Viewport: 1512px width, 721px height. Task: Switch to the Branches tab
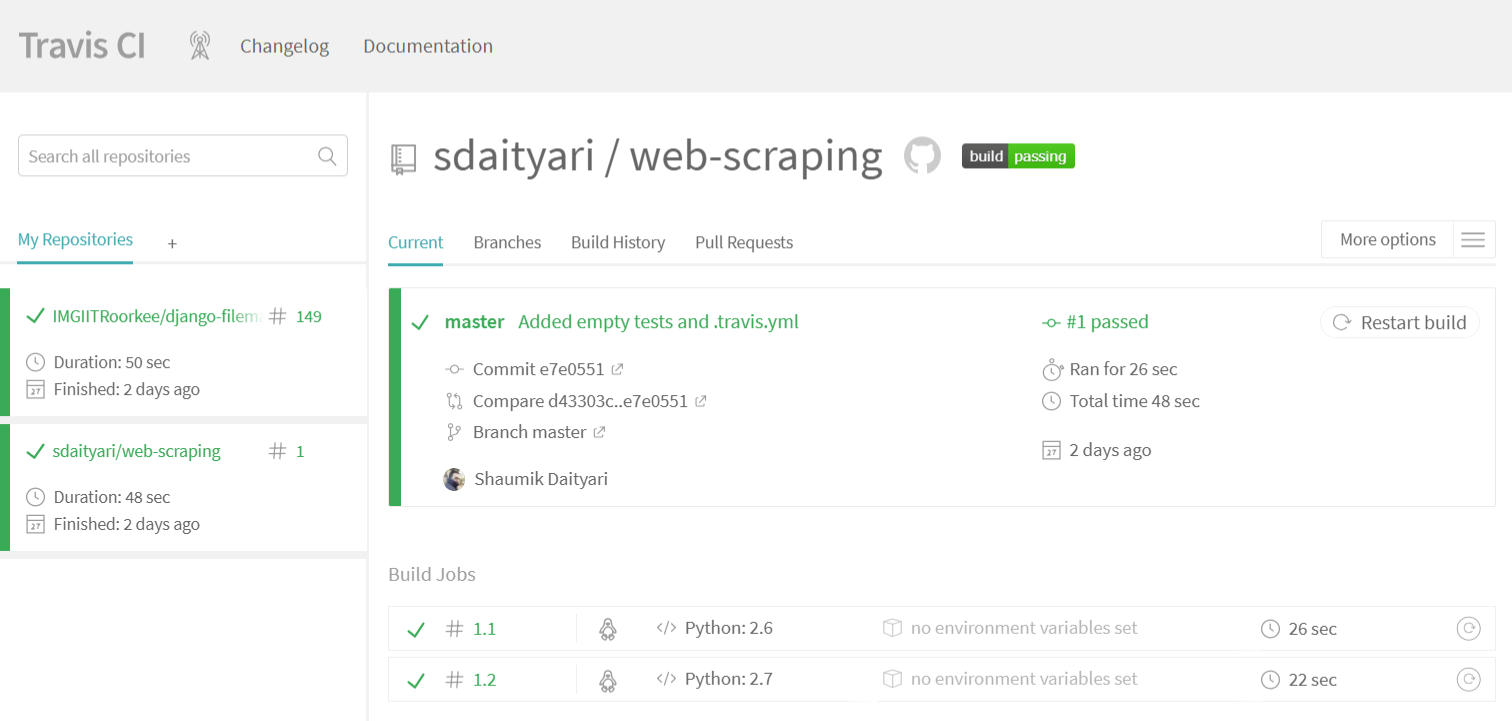507,242
